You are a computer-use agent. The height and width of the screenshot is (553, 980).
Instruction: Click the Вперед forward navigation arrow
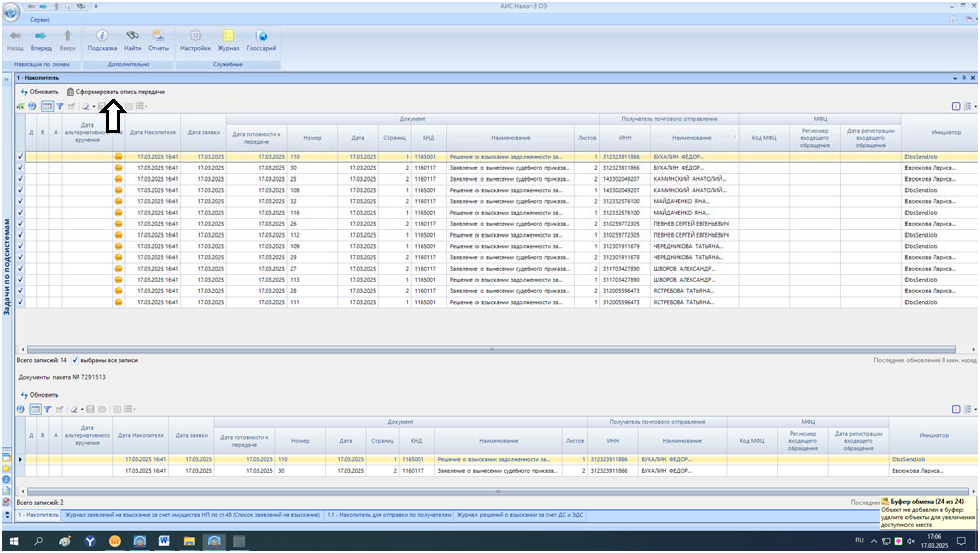[41, 37]
